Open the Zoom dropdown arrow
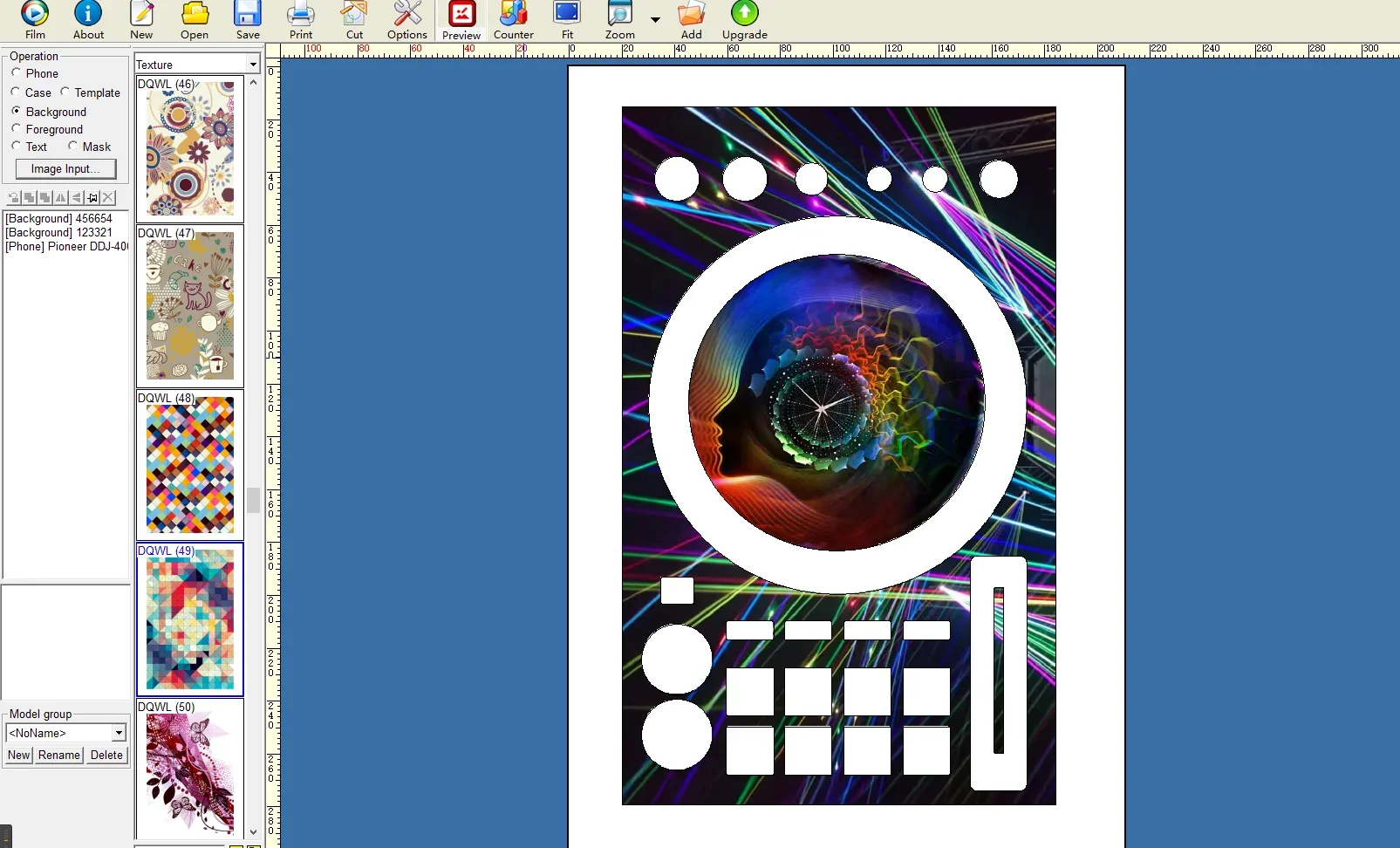 [655, 20]
